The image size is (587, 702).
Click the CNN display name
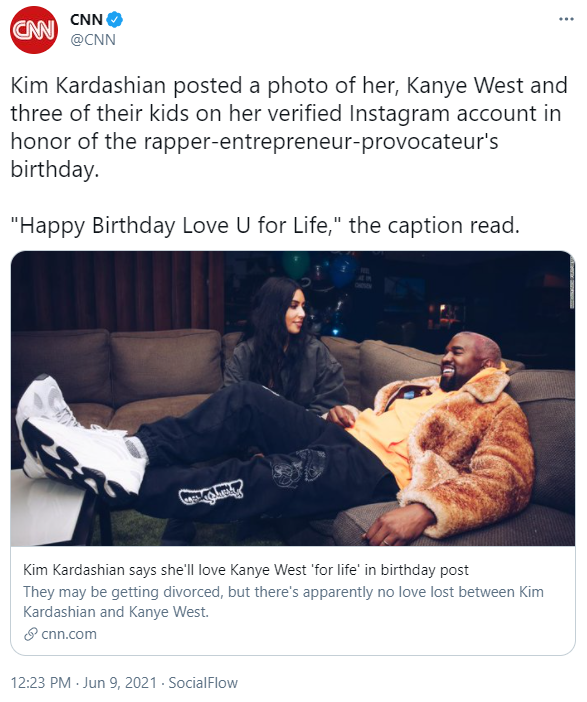coord(86,20)
